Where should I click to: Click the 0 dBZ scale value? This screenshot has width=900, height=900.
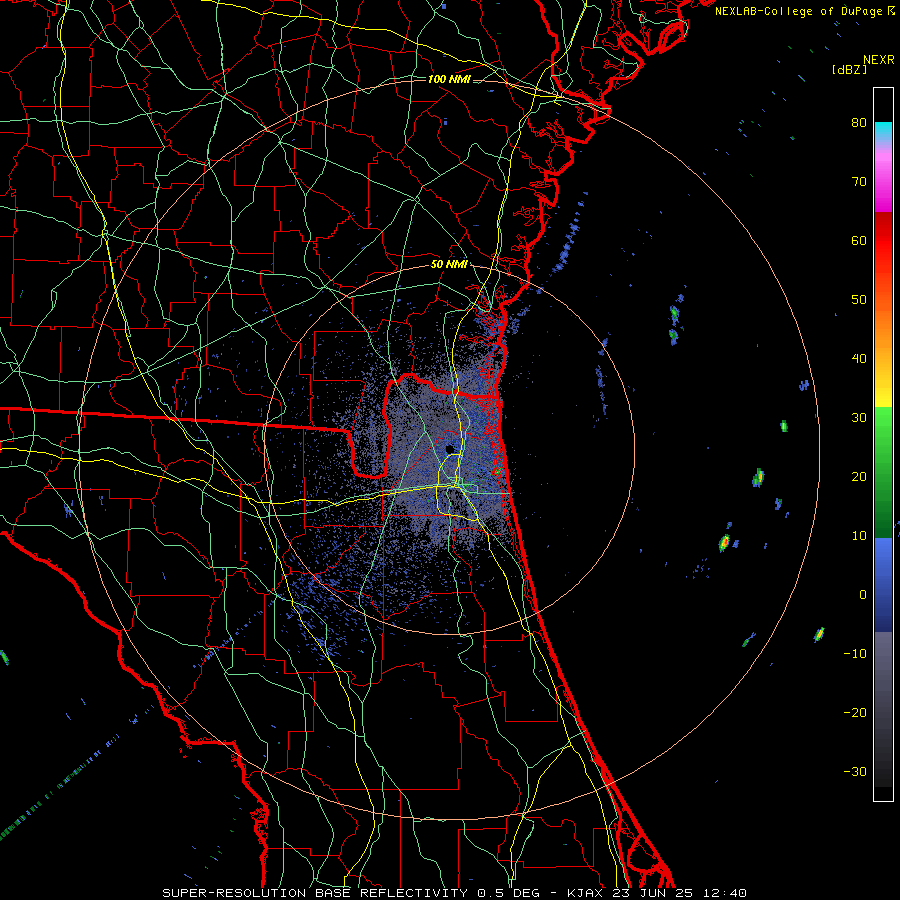click(x=863, y=595)
